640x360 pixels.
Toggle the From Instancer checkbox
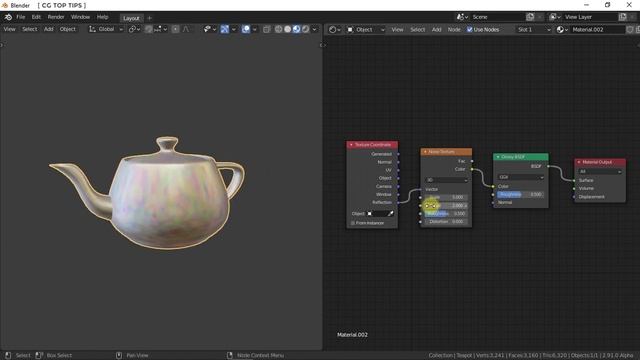tap(353, 223)
